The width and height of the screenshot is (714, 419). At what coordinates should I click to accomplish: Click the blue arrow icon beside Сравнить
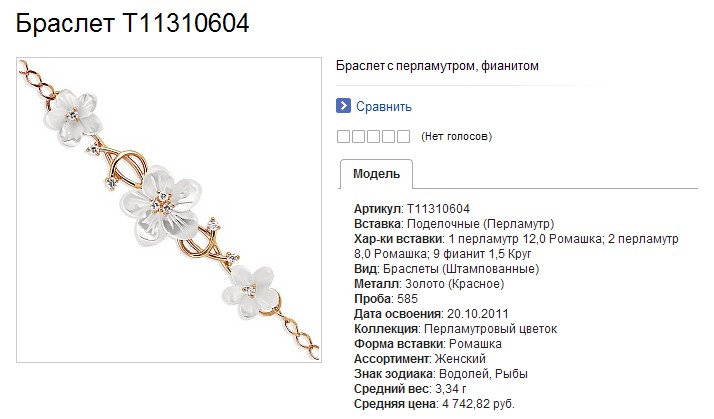(x=343, y=106)
